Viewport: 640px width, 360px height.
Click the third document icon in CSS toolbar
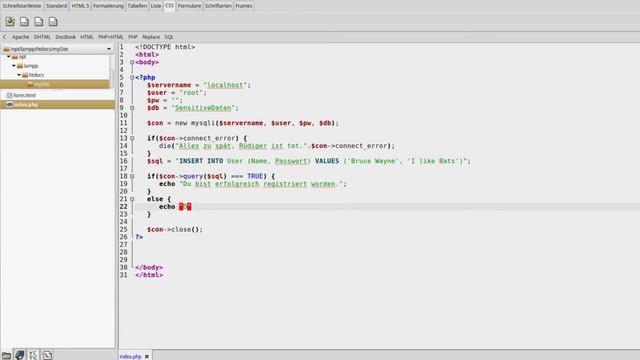tap(39, 22)
